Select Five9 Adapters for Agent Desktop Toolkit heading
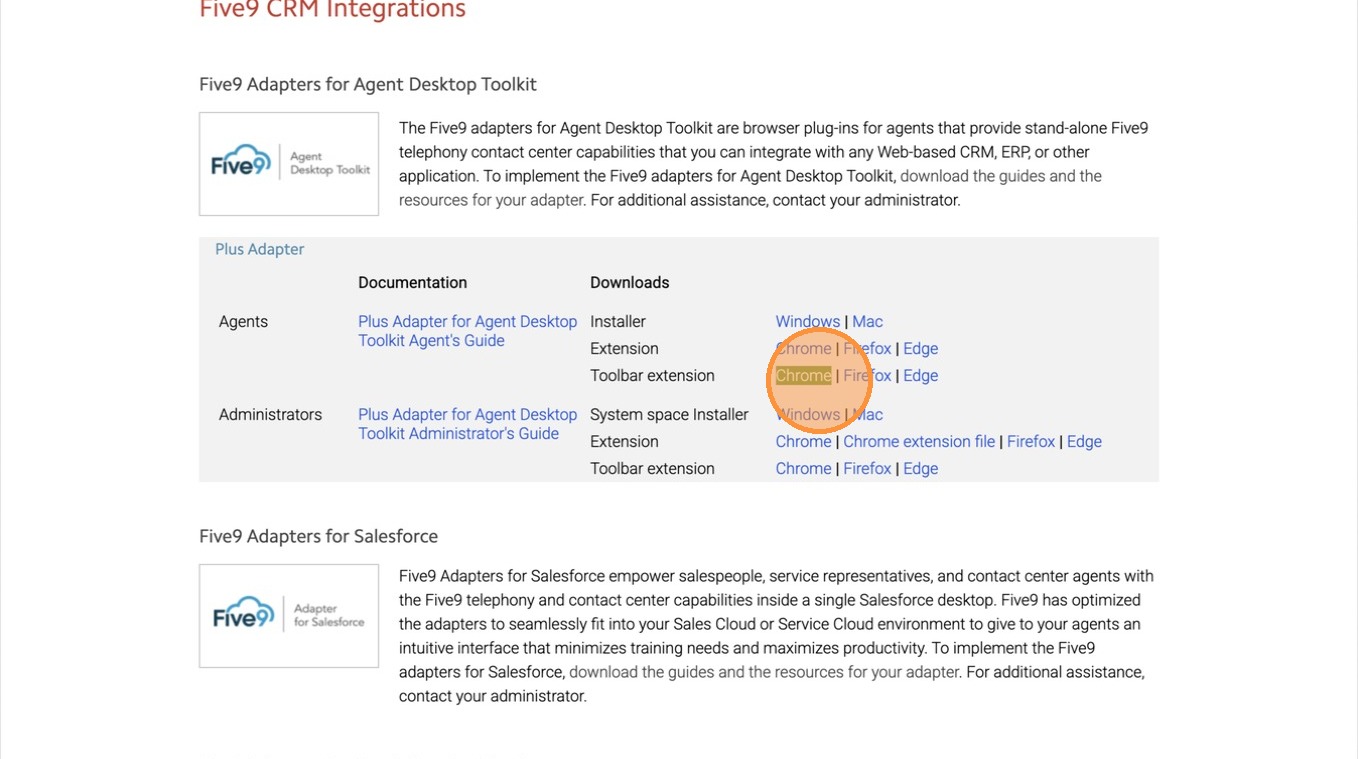Viewport: 1358px width, 759px height. point(368,84)
